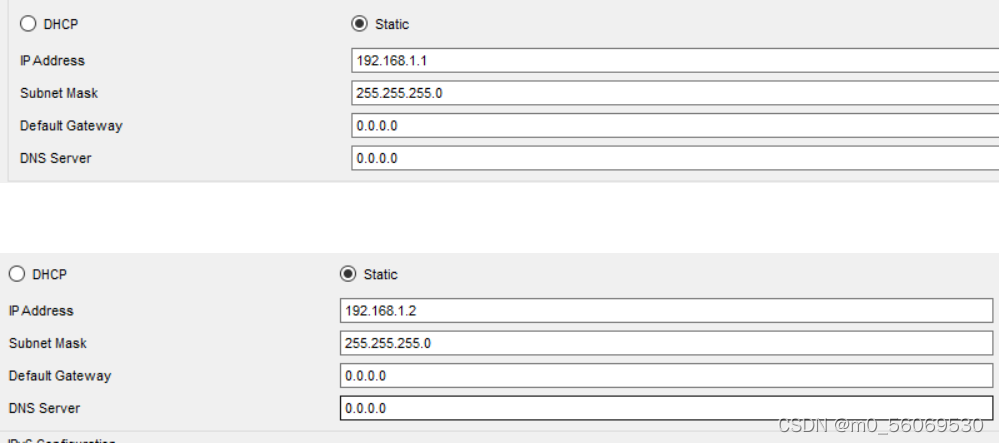Click the DNS Server label in the upper panel
The image size is (999, 444).
(x=55, y=158)
